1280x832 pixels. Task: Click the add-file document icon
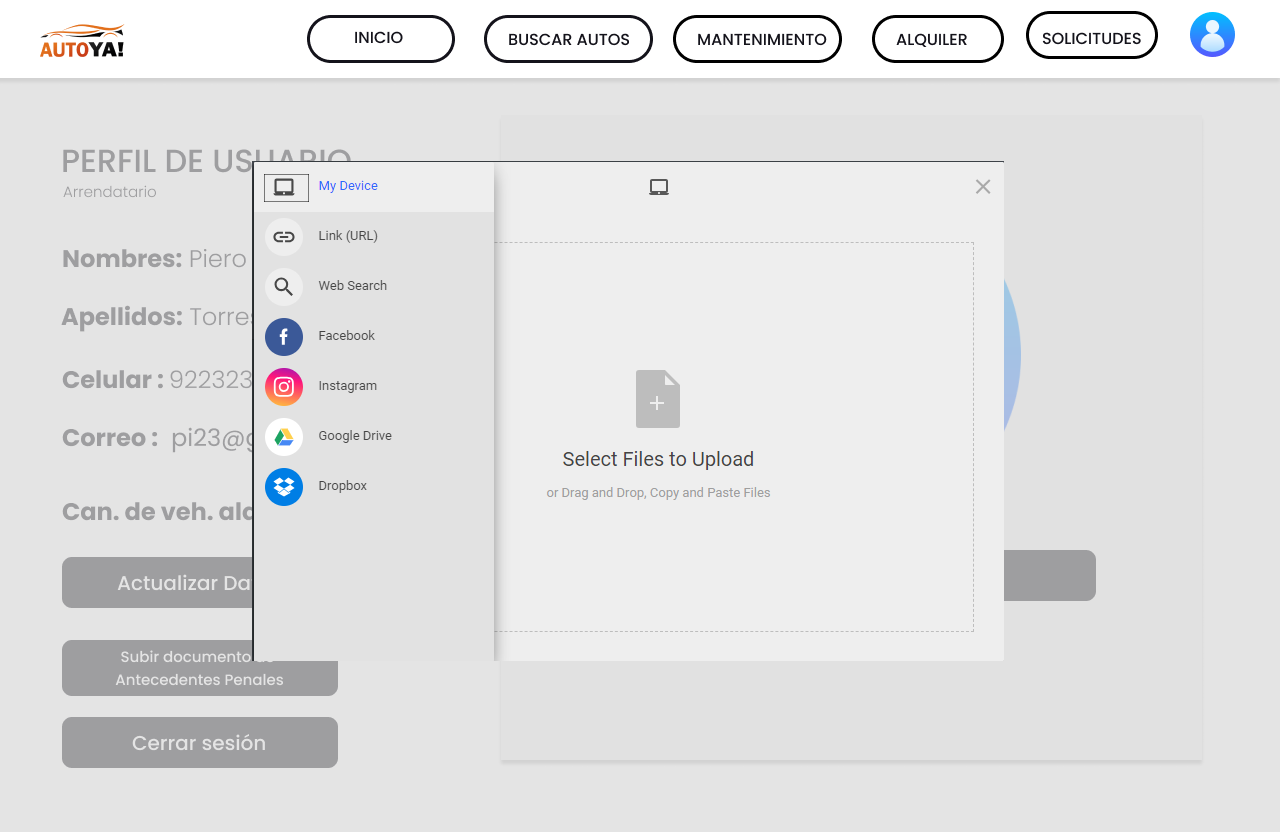coord(658,399)
